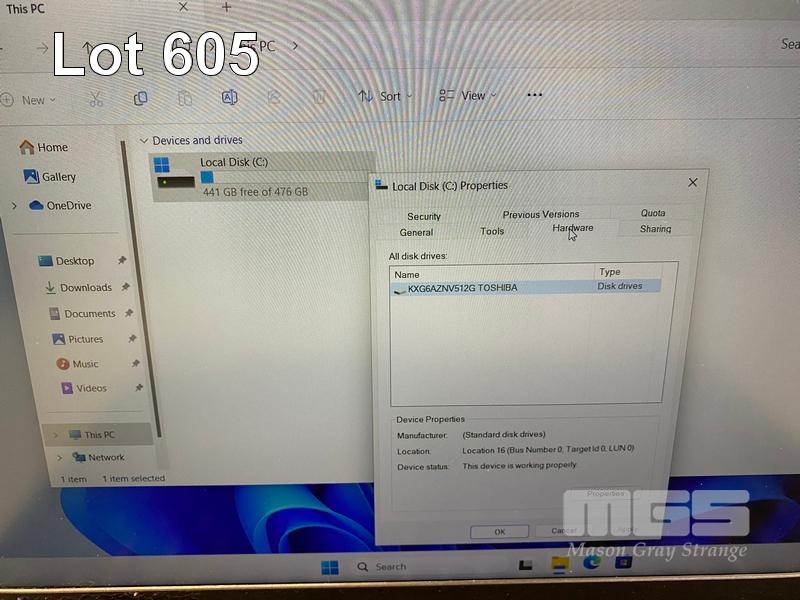Open the See more ellipsis menu
This screenshot has width=800, height=600.
coord(534,95)
